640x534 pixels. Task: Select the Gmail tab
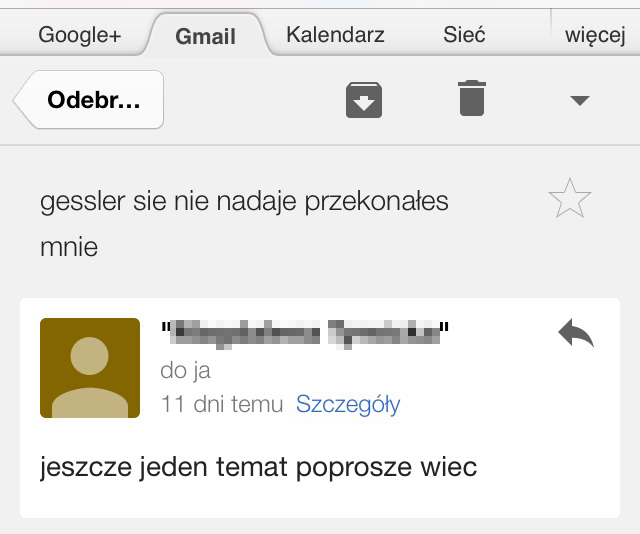pos(206,37)
